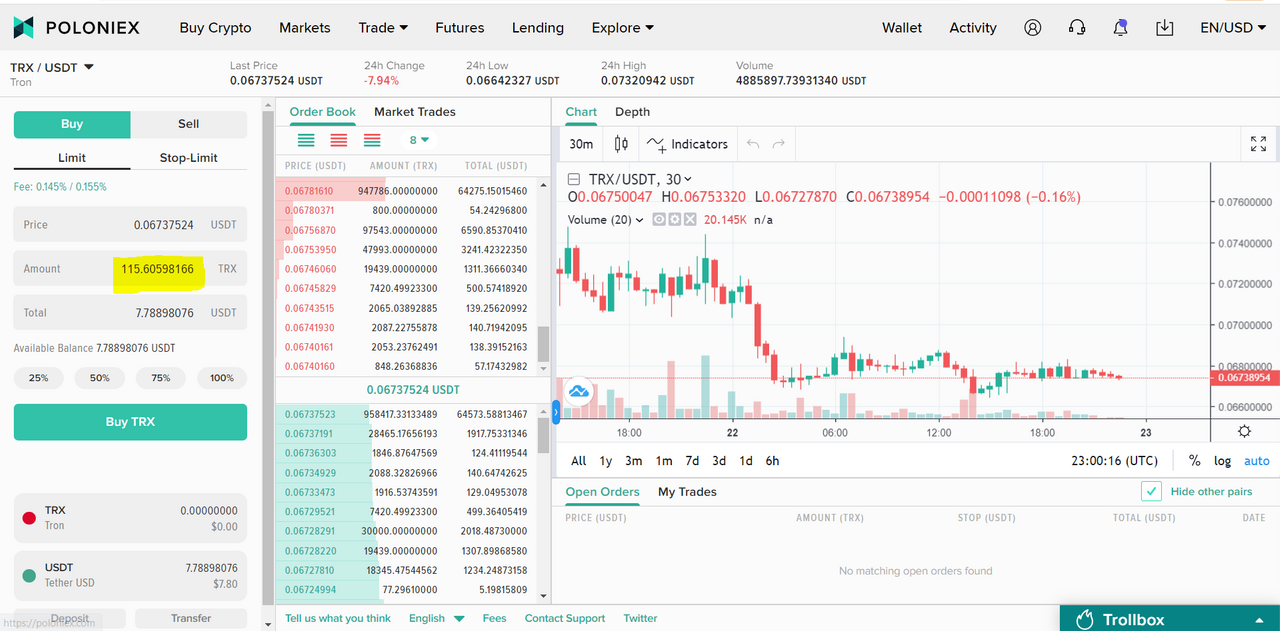
Task: Expand the Explore menu
Action: 623,28
